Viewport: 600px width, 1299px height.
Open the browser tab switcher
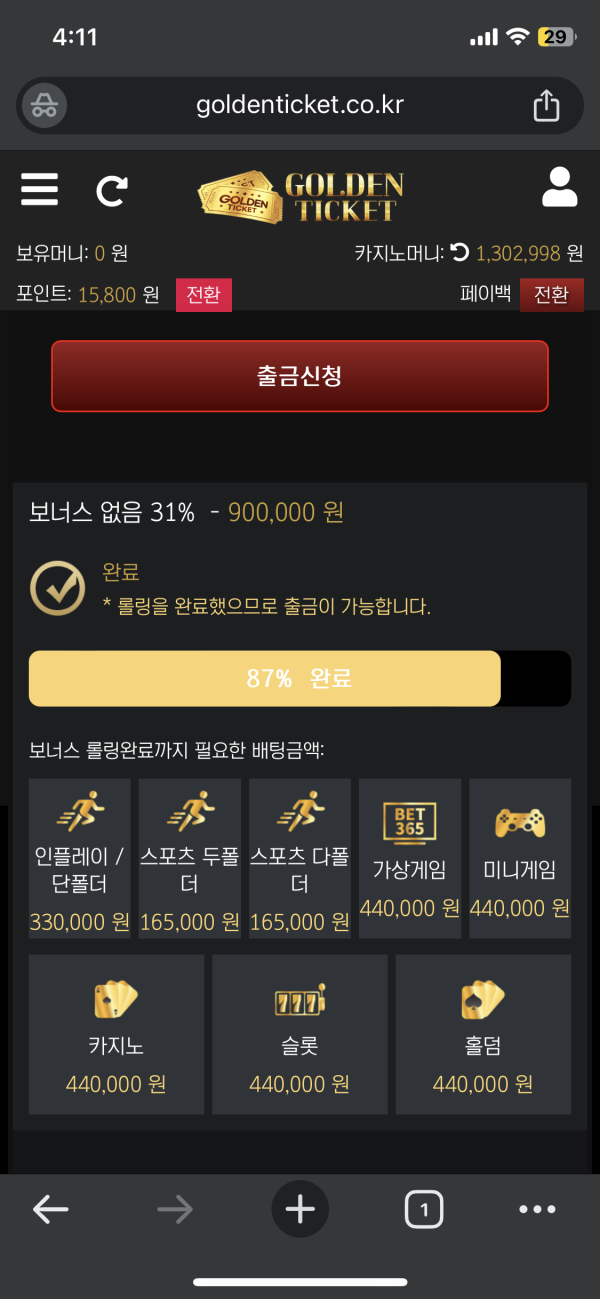tap(424, 1210)
